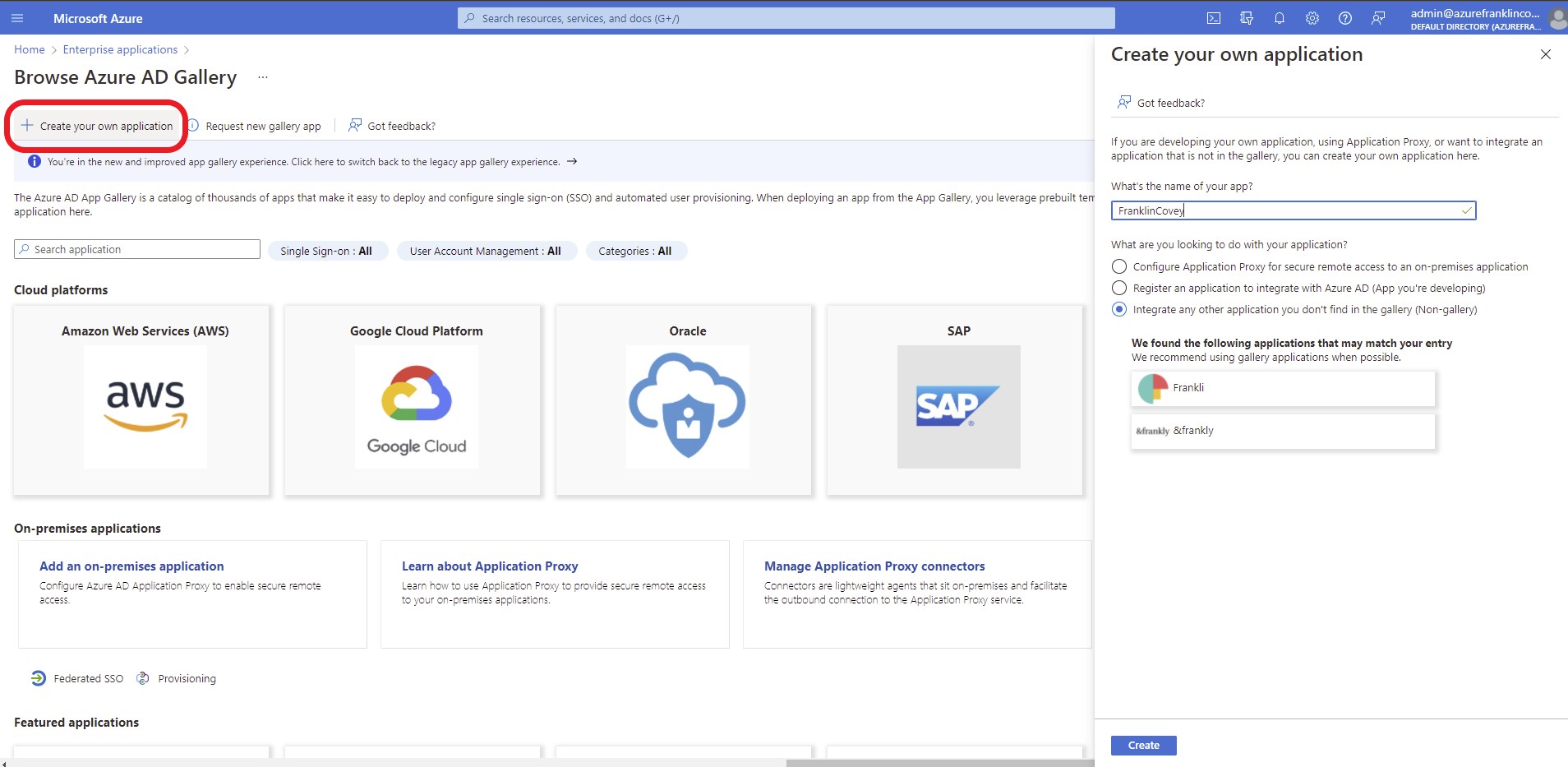Screen dimensions: 1568x767
Task: Select Integrate any other non-gallery application
Action: tap(1119, 309)
